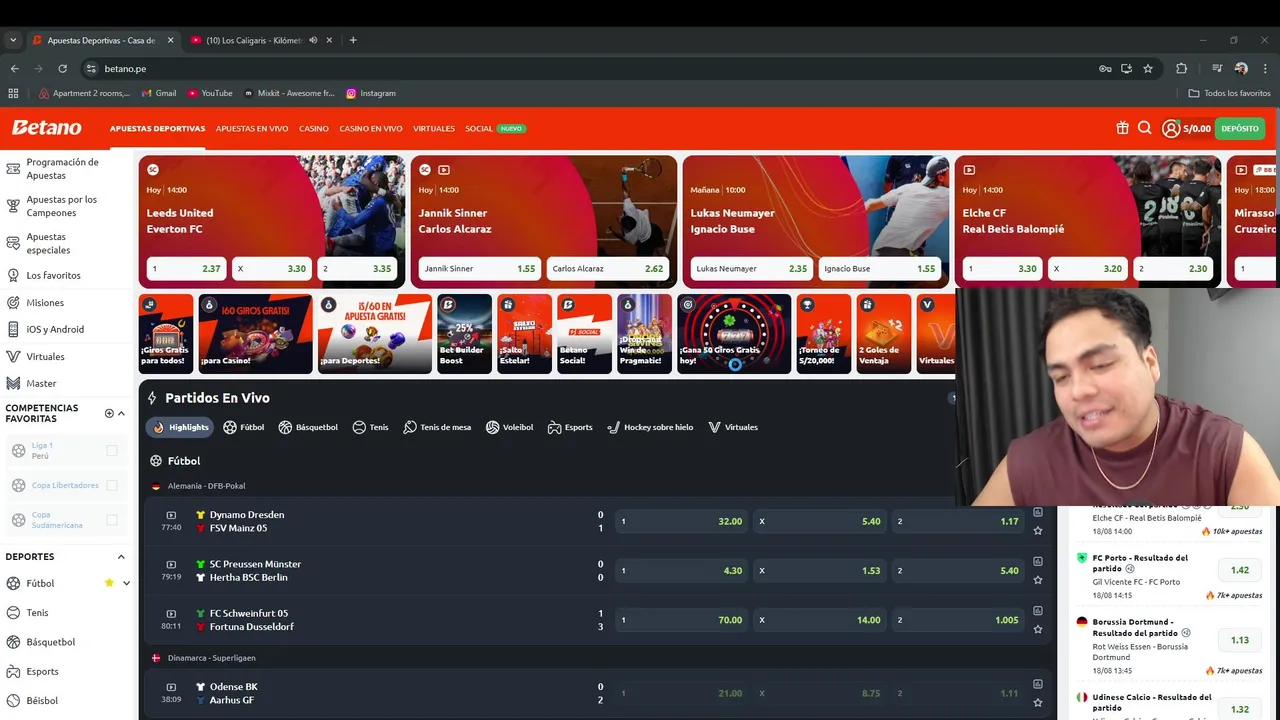Toggle Fútbol yellow favorite star in sidebar
Image resolution: width=1280 pixels, height=720 pixels.
pos(109,583)
